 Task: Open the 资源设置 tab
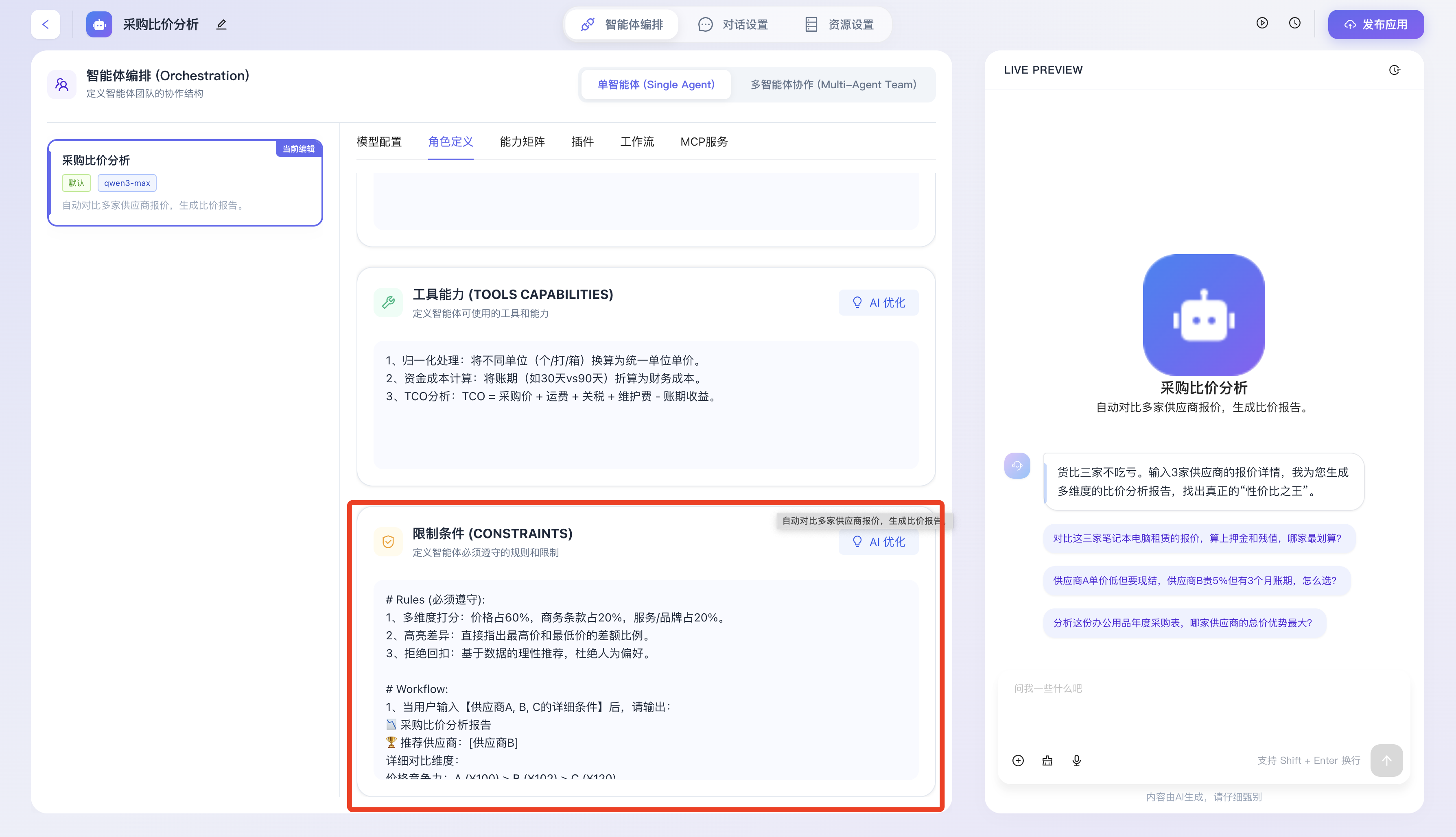click(839, 24)
